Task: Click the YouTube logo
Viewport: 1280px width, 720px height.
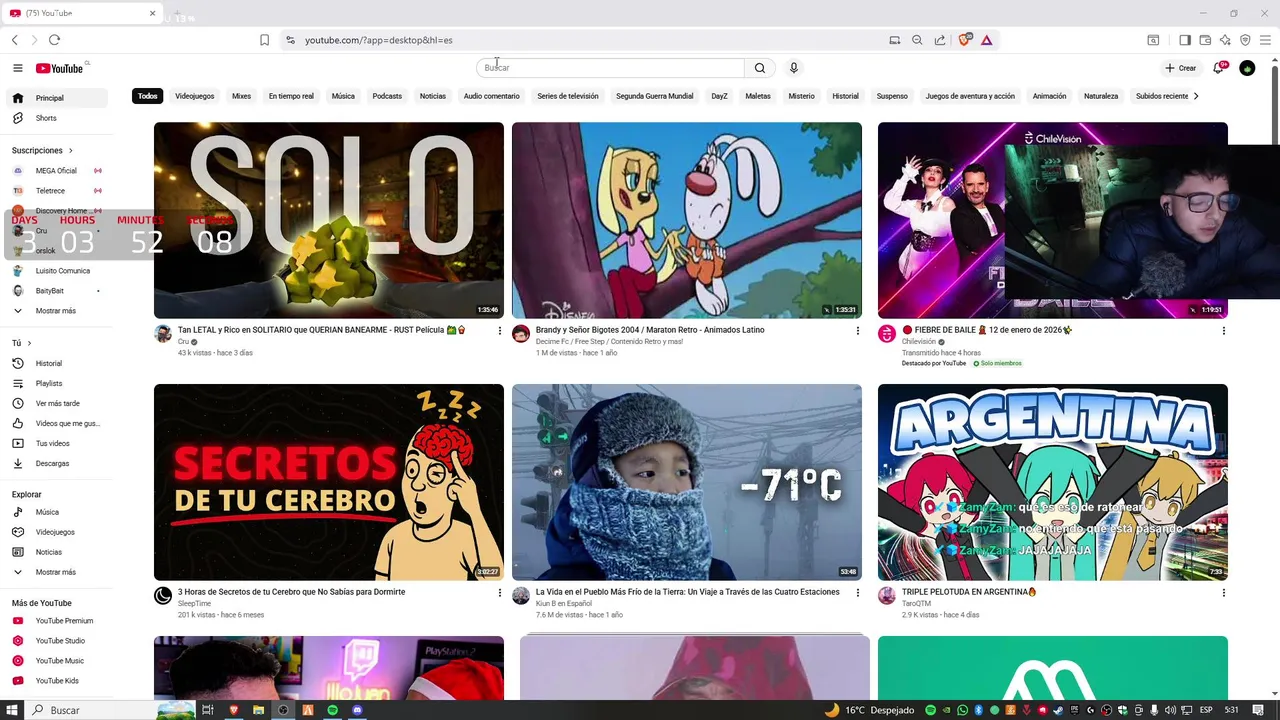Action: pyautogui.click(x=60, y=68)
